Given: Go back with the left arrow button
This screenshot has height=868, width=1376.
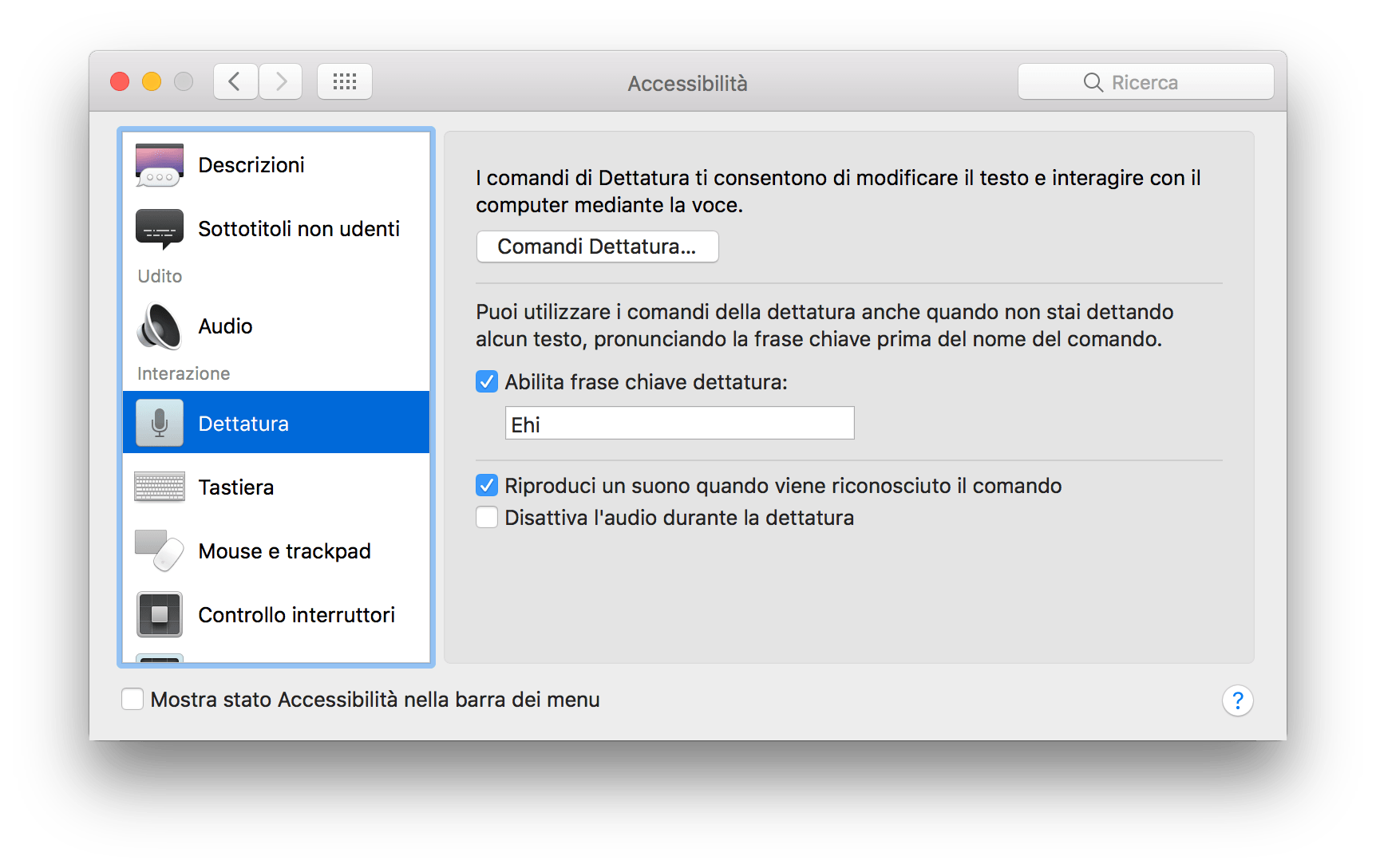Looking at the screenshot, I should pos(235,81).
